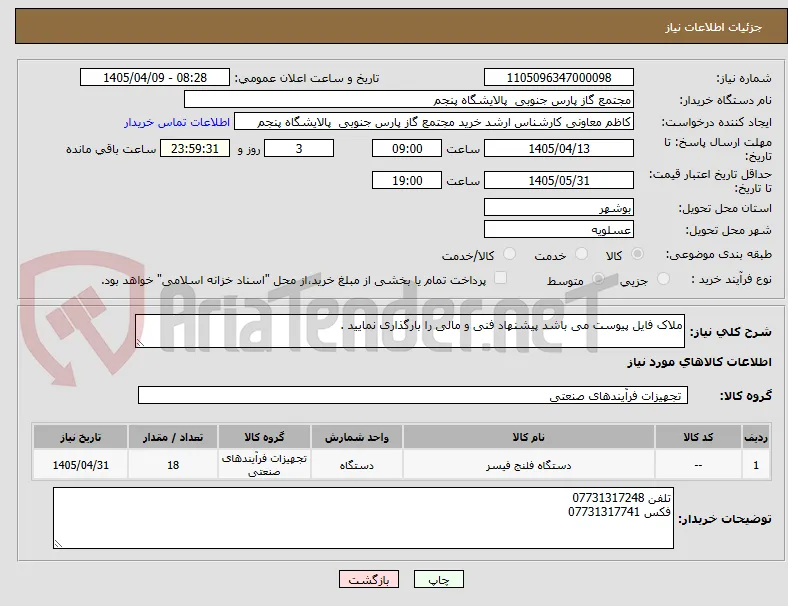Screen dimensions: 788x606
Task: Click the جزئیات اطلاعات نیاز header title
Action: (x=714, y=27)
